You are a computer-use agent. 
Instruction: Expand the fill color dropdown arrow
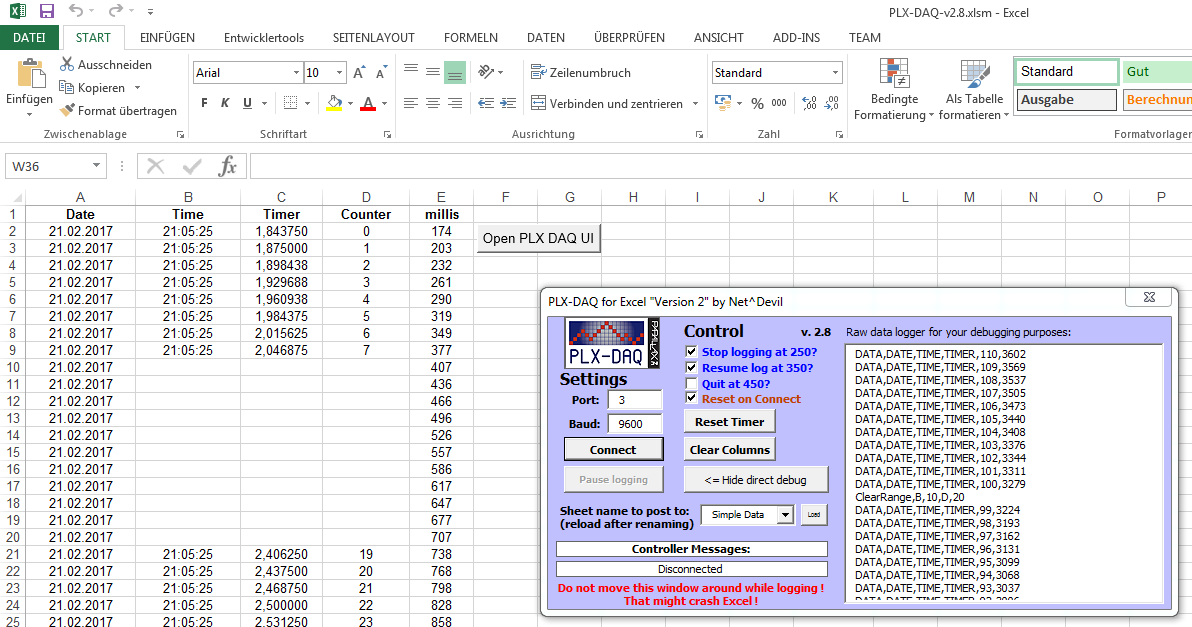[350, 103]
